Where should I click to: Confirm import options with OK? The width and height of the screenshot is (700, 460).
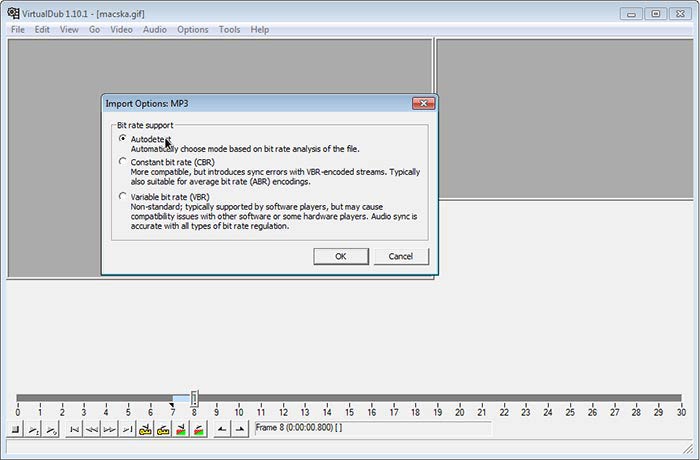tap(341, 256)
